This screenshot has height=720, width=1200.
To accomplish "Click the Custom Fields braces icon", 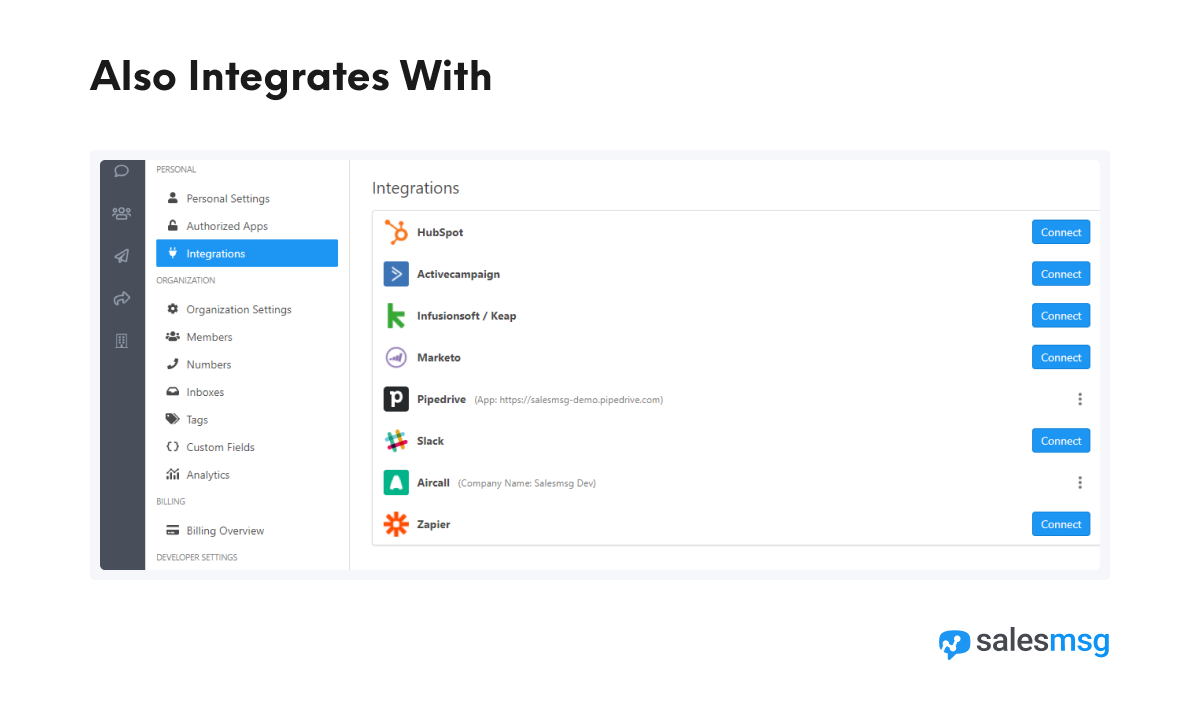I will pyautogui.click(x=172, y=447).
